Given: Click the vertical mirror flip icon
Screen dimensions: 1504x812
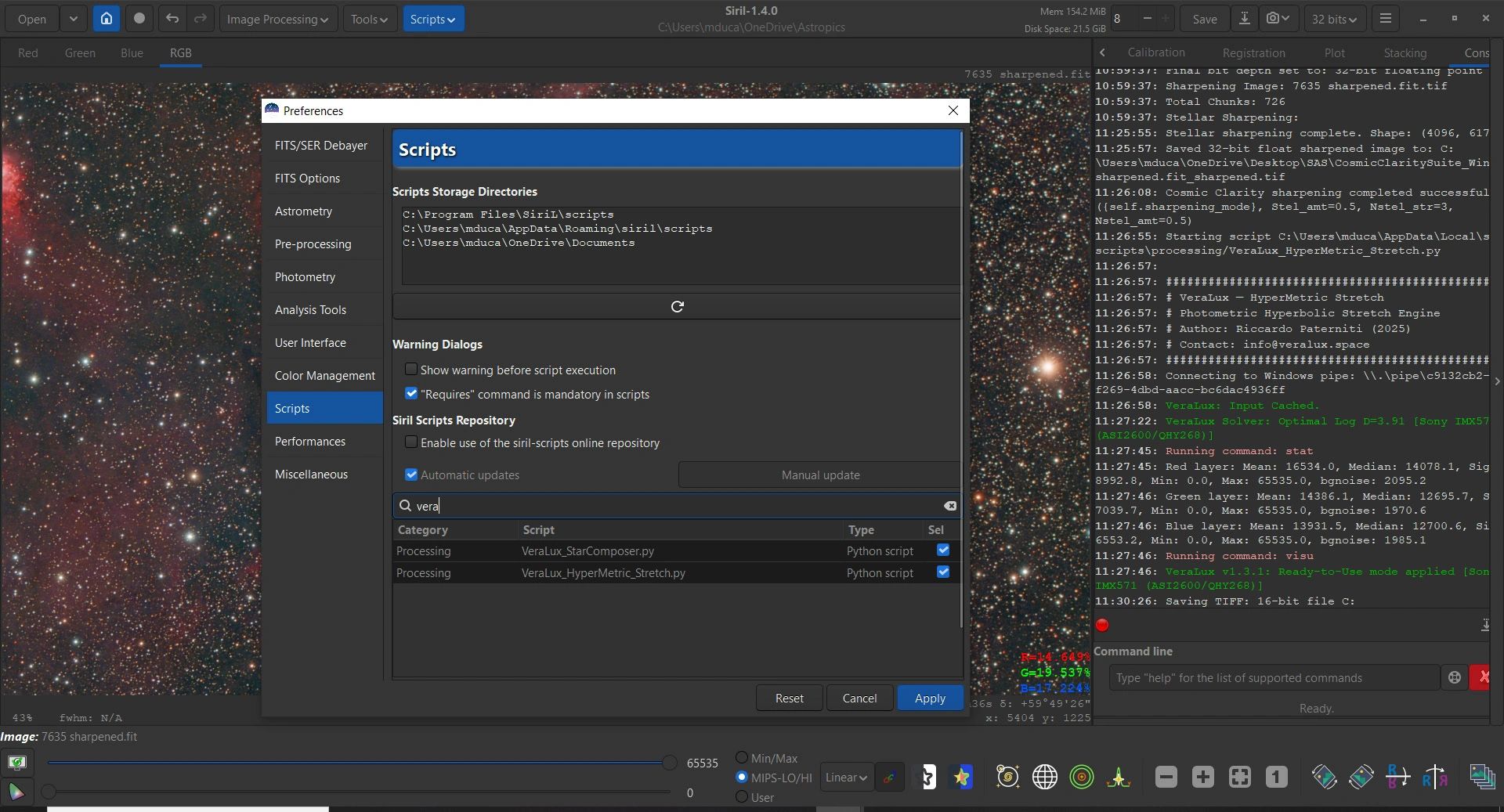Looking at the screenshot, I should click(1398, 777).
